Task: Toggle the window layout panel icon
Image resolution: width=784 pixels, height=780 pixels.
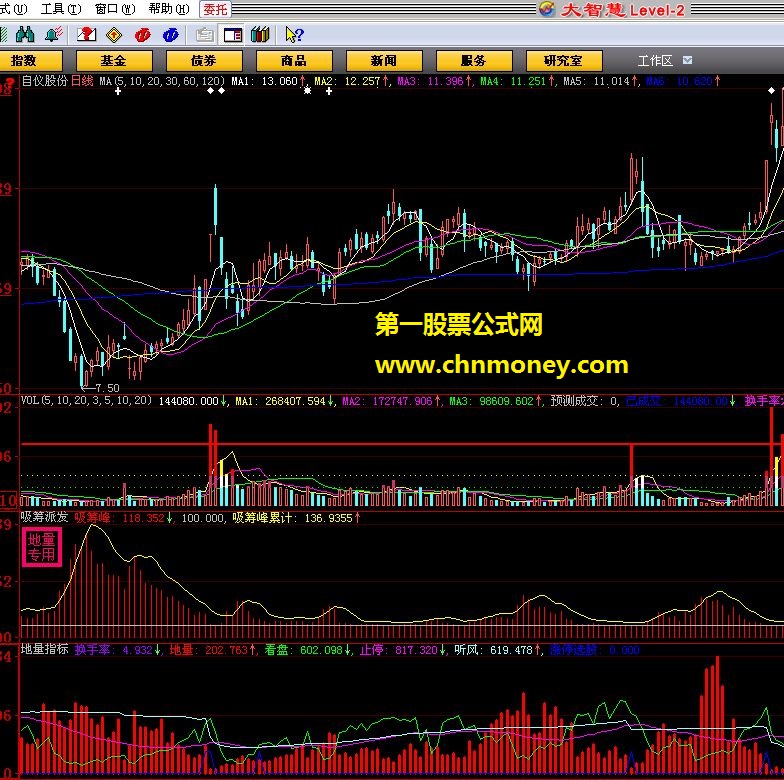Action: pos(233,34)
